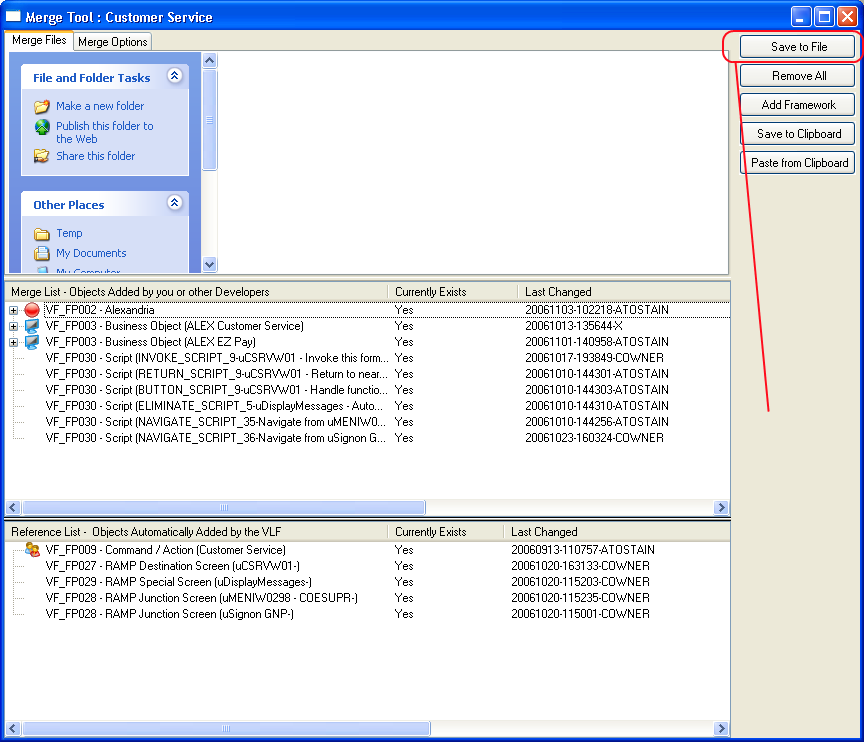The width and height of the screenshot is (864, 742).
Task: Click the Temp folder icon
Action: [42, 234]
